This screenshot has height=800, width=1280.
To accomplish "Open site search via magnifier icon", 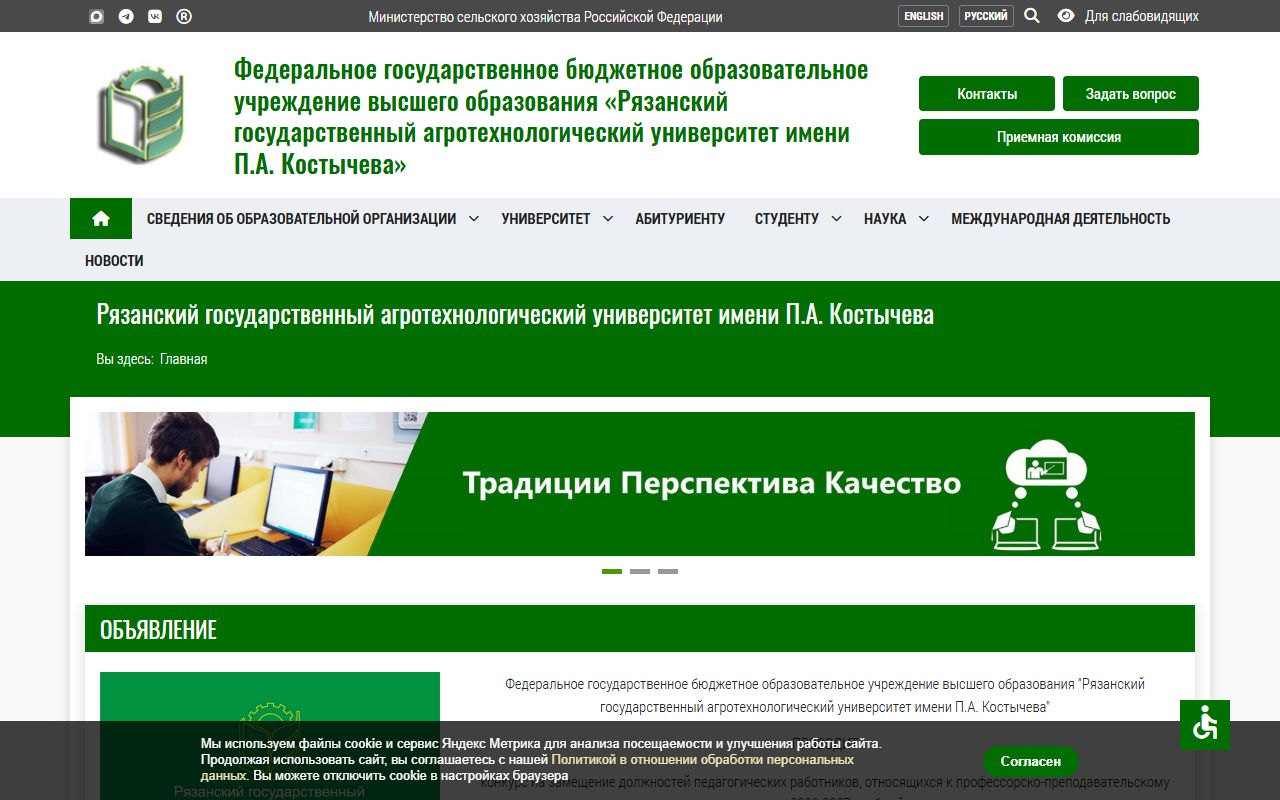I will [1032, 16].
